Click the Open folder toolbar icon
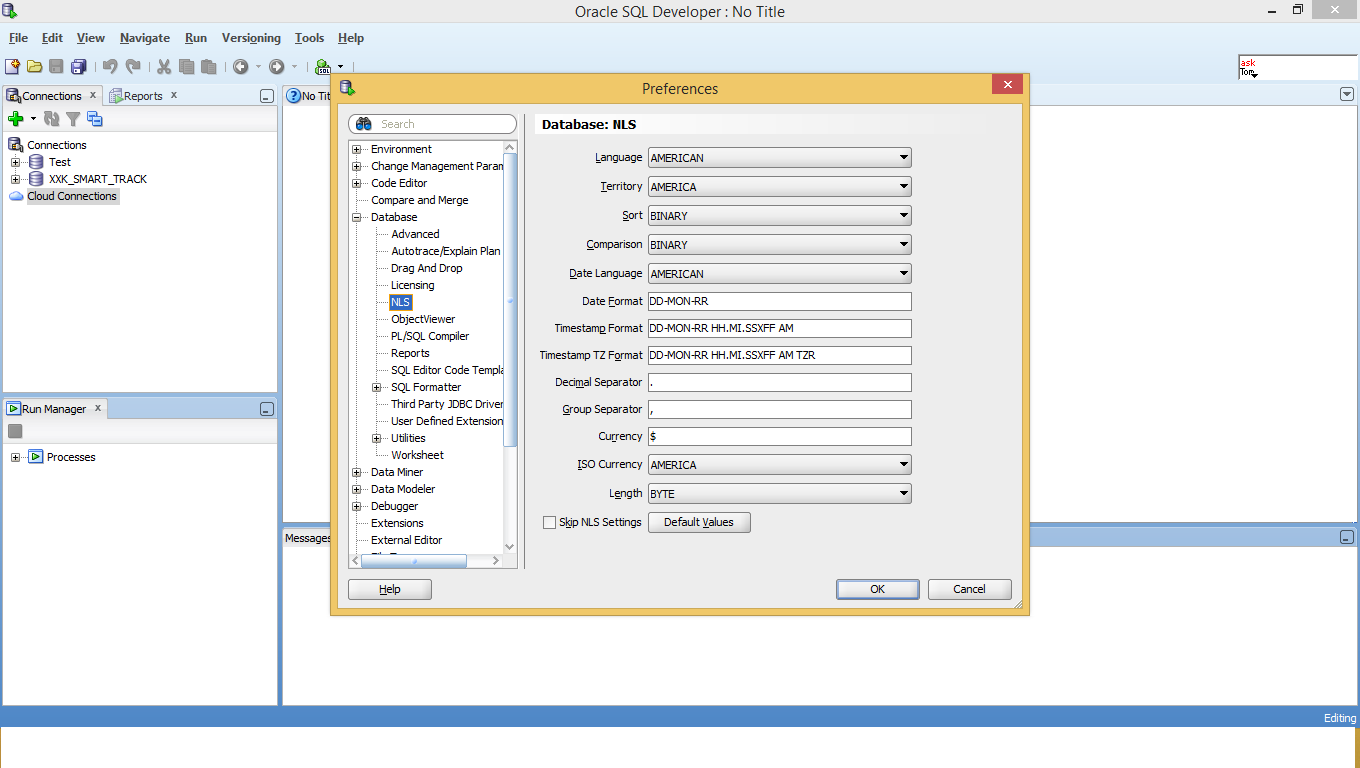Image resolution: width=1360 pixels, height=768 pixels. [35, 66]
